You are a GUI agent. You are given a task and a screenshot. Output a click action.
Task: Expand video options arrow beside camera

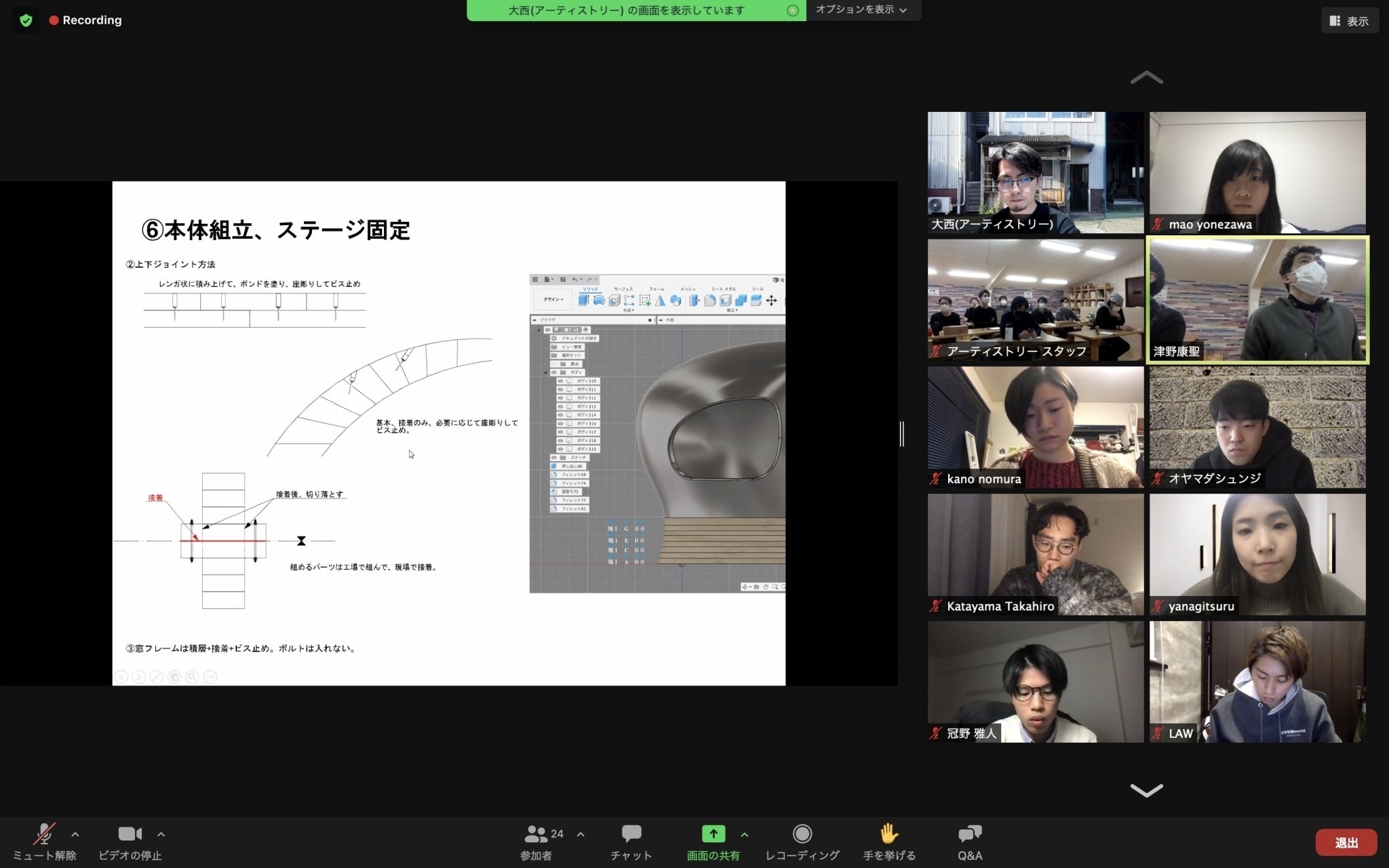click(161, 834)
